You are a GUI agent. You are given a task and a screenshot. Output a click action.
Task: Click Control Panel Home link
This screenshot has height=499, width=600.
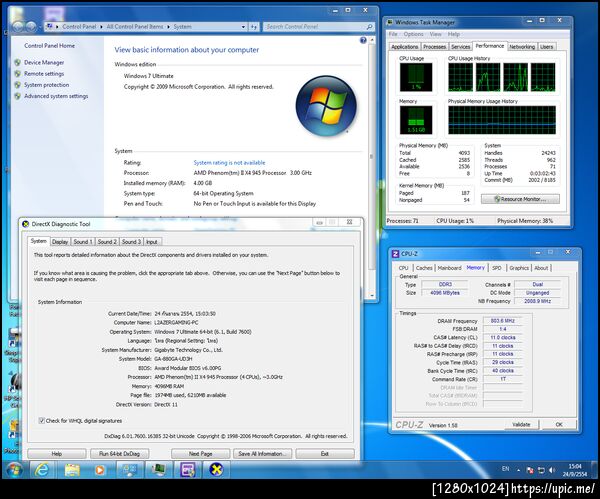(49, 46)
